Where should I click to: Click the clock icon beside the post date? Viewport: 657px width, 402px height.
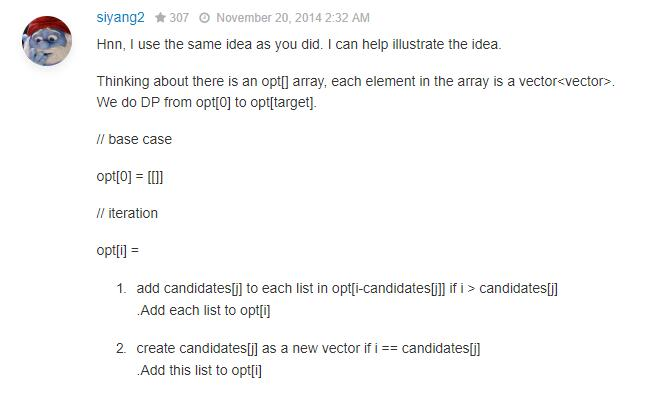click(205, 18)
